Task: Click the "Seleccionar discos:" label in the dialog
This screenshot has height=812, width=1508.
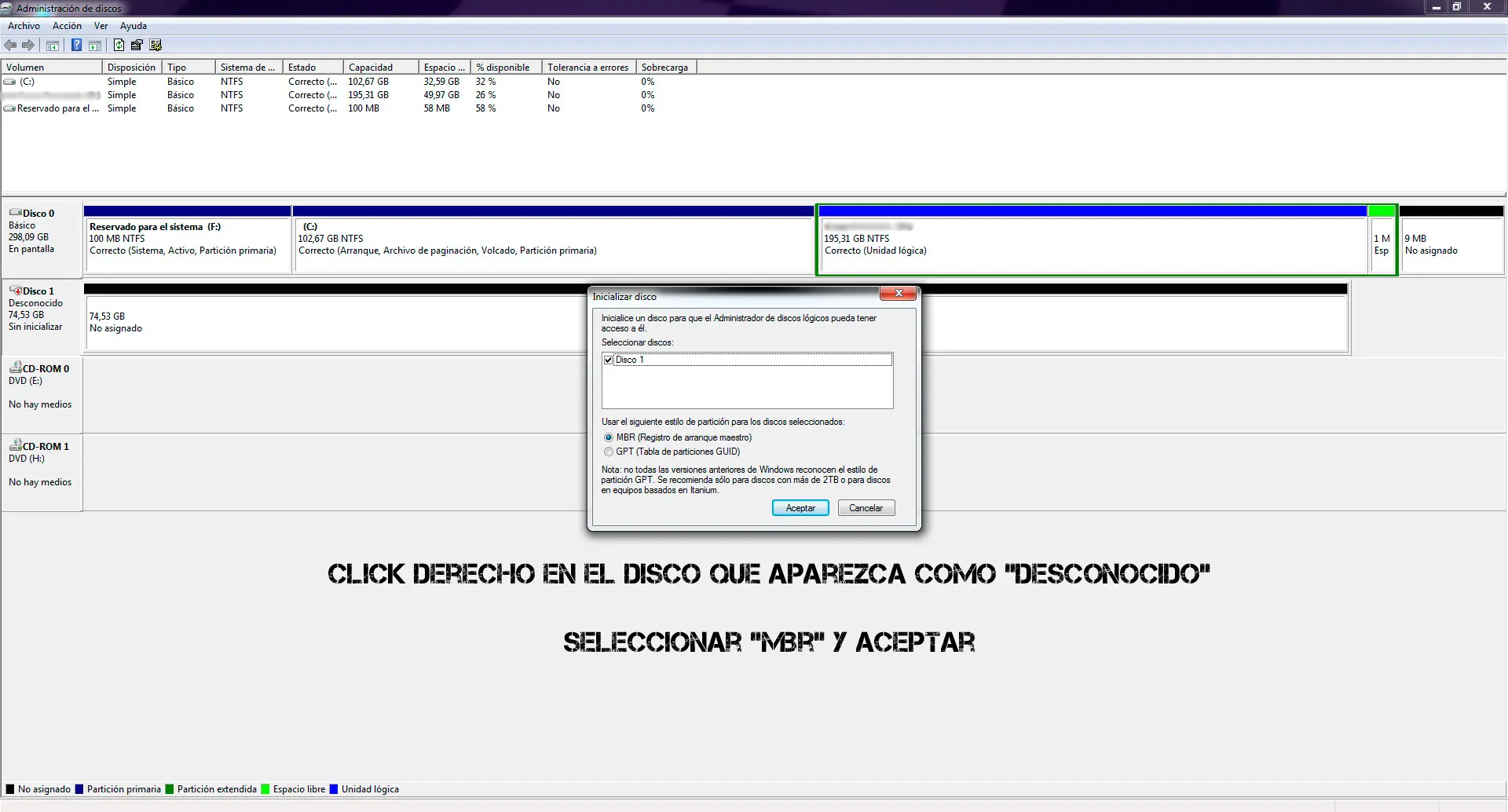Action: coord(638,342)
